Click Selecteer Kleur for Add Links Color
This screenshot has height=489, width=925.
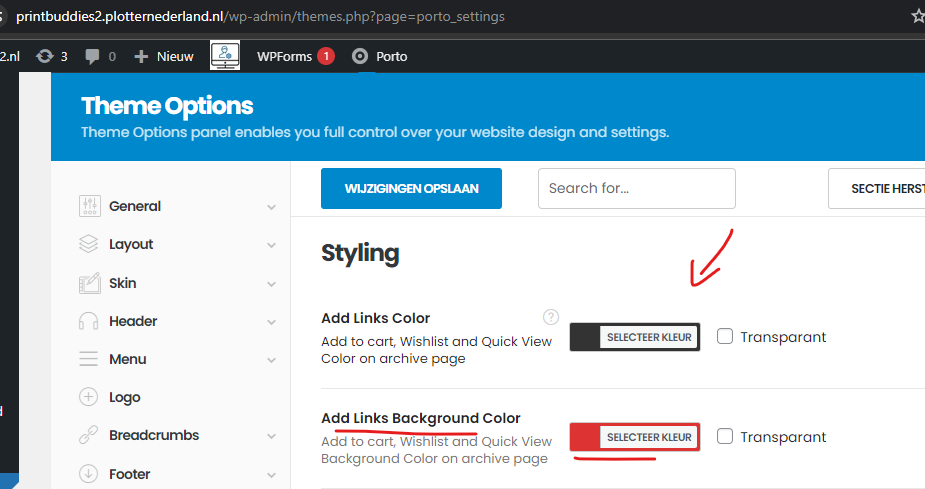point(649,337)
